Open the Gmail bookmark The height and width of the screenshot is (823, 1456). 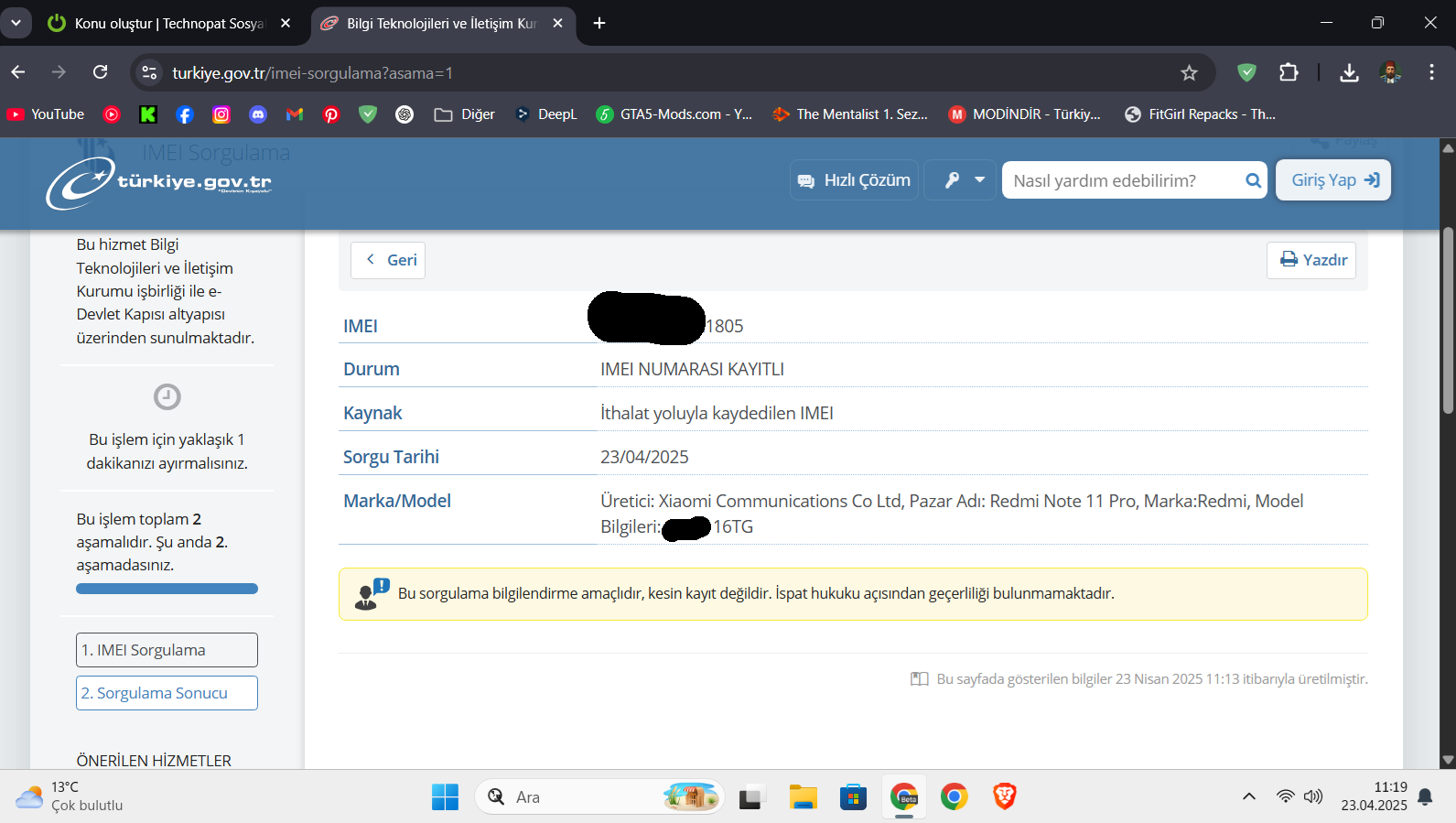[295, 114]
